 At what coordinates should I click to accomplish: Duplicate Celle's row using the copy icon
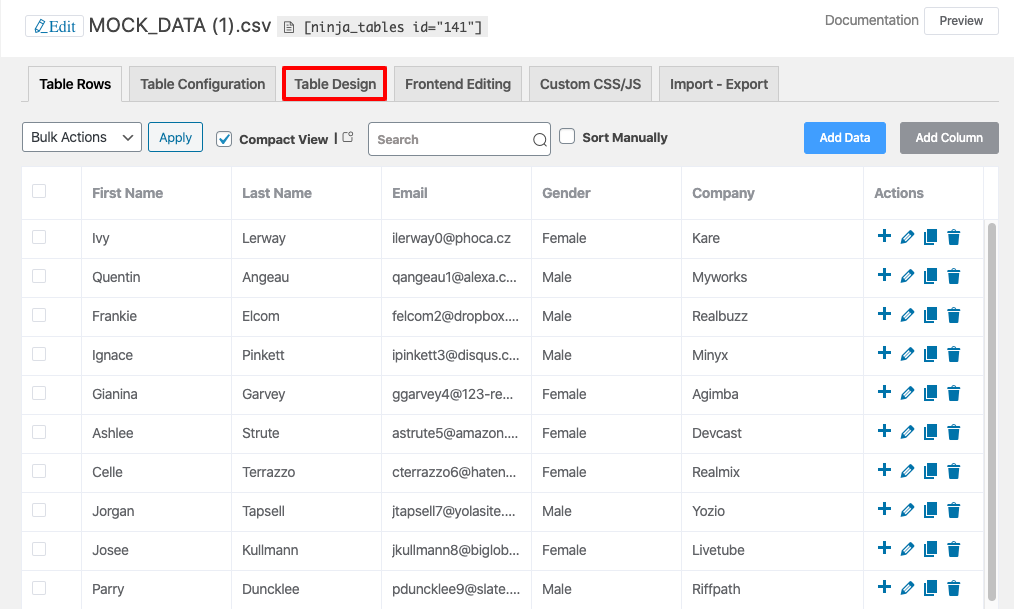(x=930, y=472)
